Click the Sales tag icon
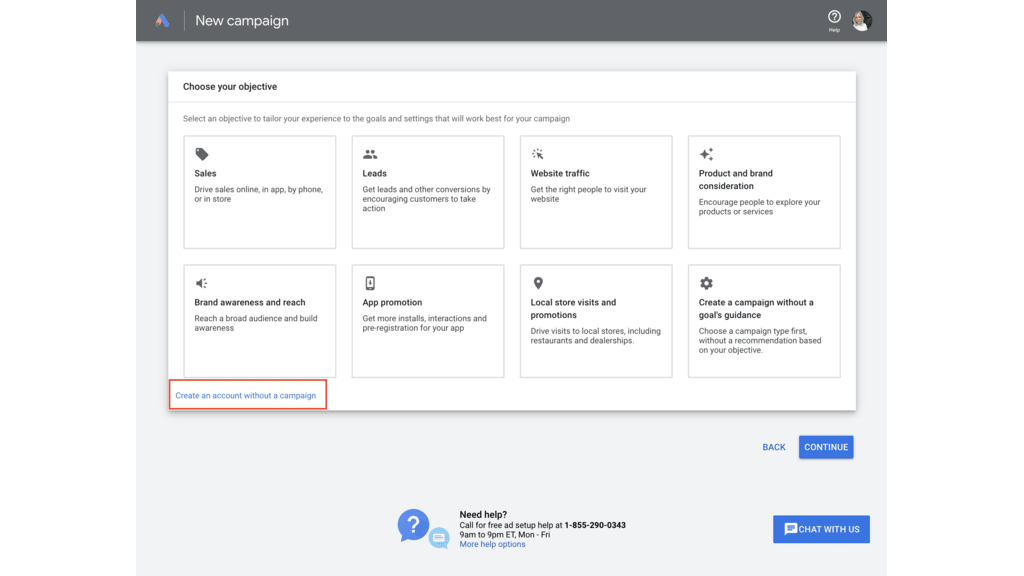The image size is (1024, 576). [202, 155]
